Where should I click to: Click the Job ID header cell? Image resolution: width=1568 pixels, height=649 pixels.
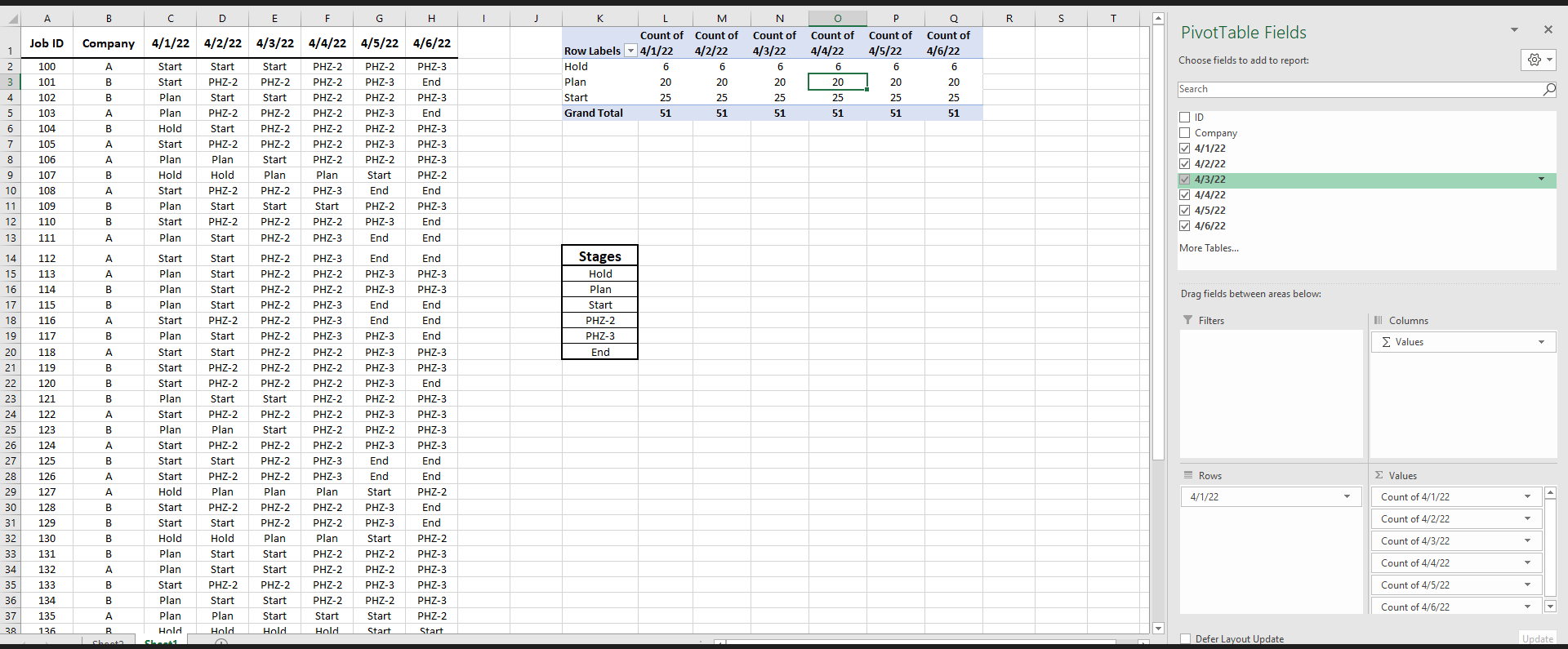pyautogui.click(x=47, y=43)
